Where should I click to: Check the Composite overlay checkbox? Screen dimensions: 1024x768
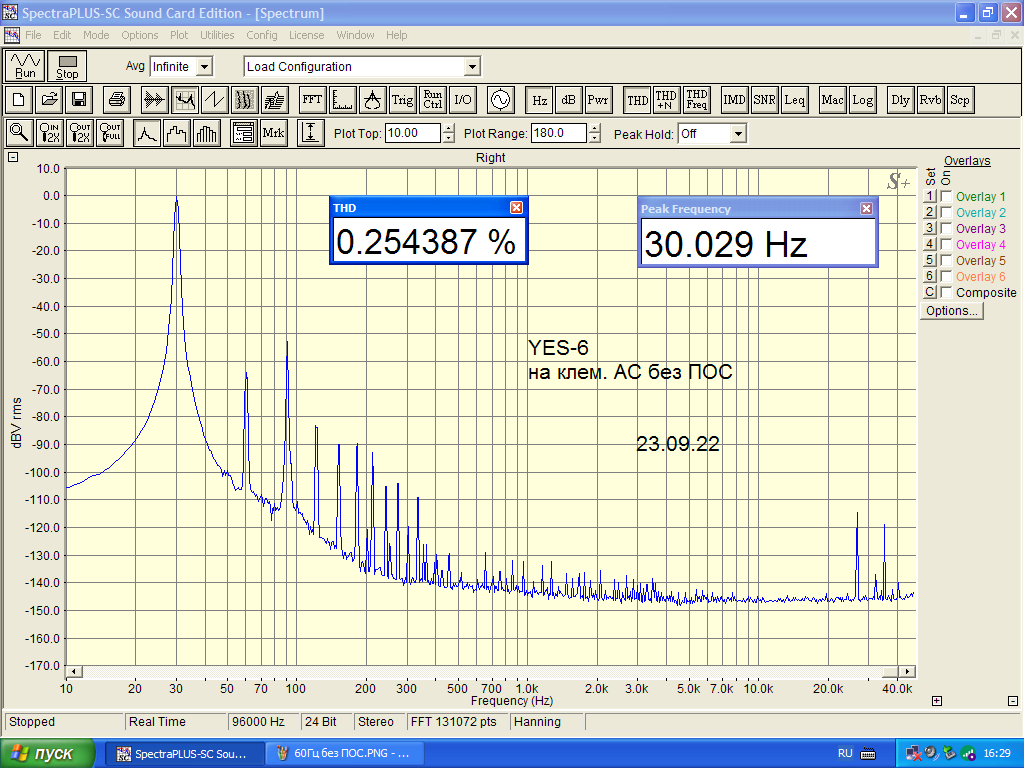tap(946, 293)
